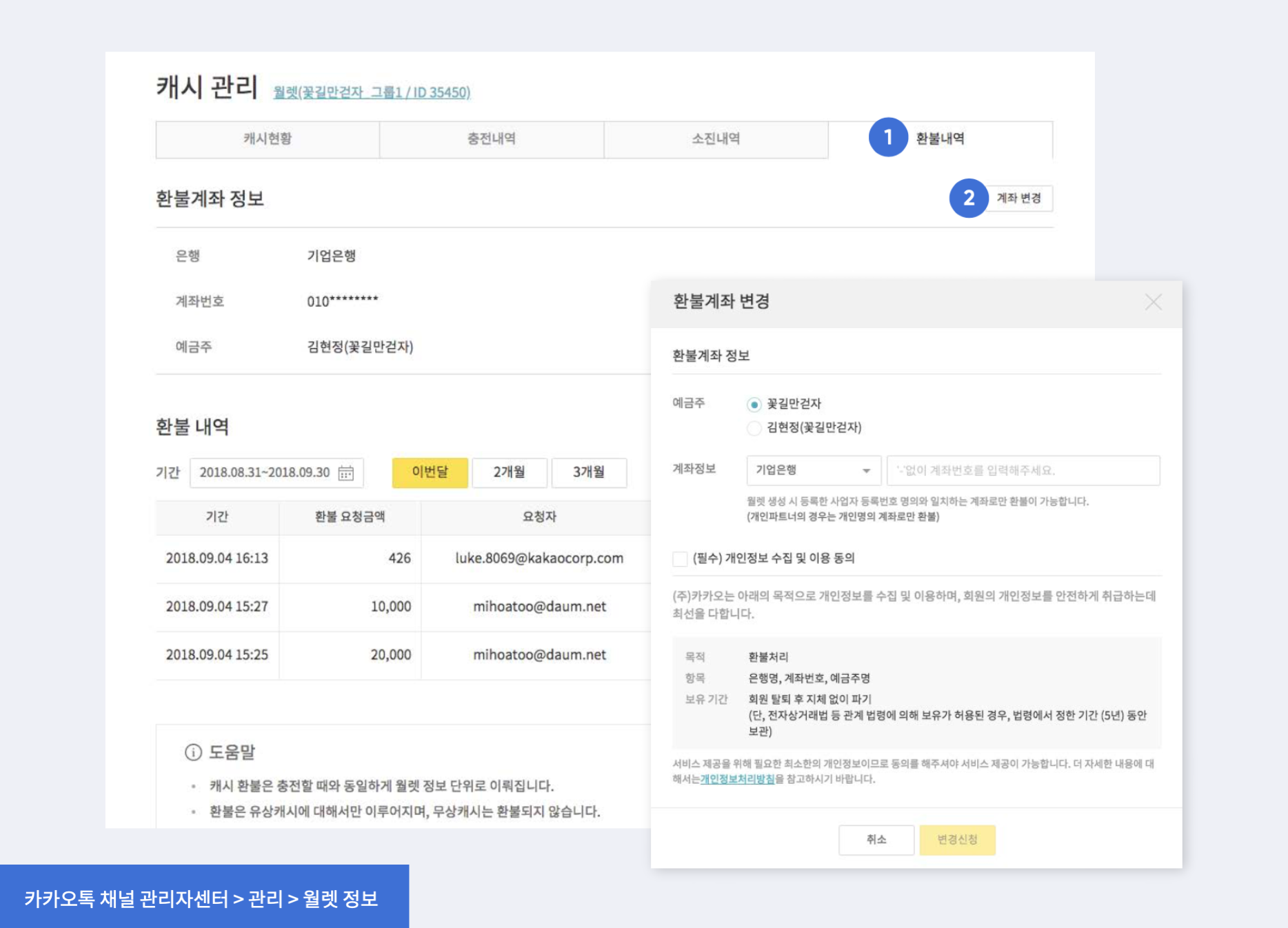Click the blue step 2 circle marker
Viewport: 1288px width, 928px height.
point(968,199)
